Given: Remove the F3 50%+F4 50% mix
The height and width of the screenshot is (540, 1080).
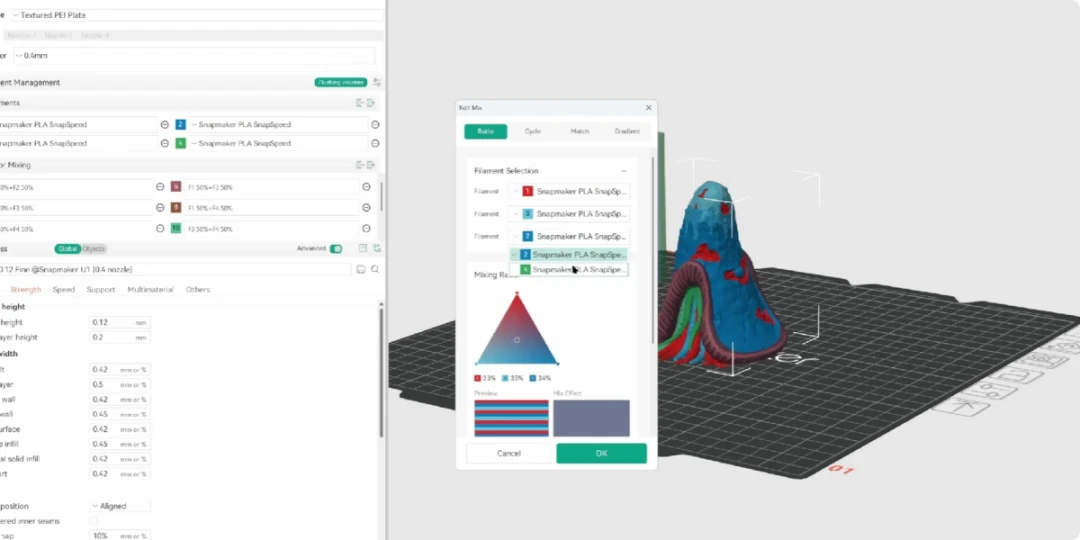Looking at the screenshot, I should pos(366,229).
